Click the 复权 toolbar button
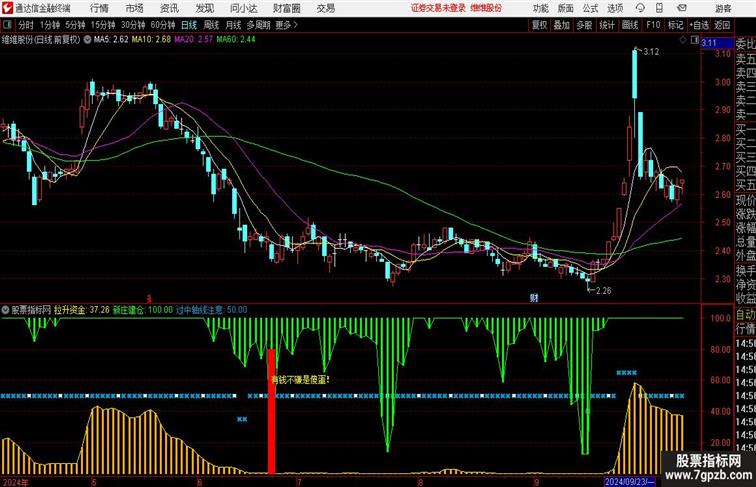 coord(539,25)
